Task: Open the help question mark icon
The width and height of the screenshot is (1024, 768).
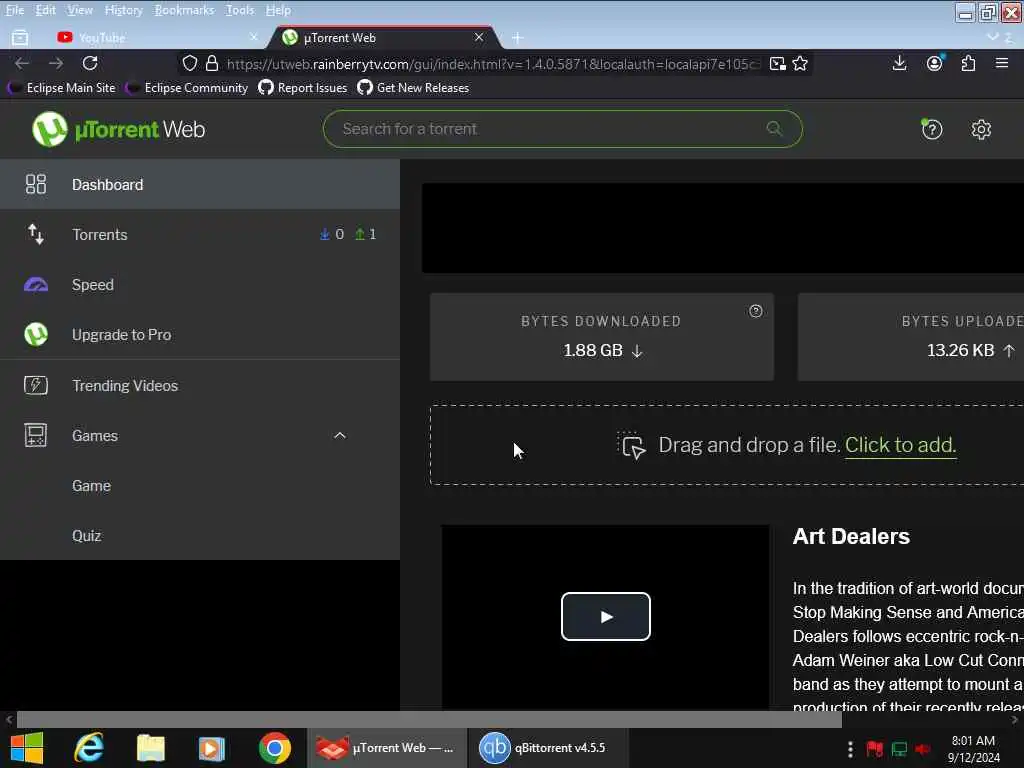Action: pyautogui.click(x=931, y=129)
